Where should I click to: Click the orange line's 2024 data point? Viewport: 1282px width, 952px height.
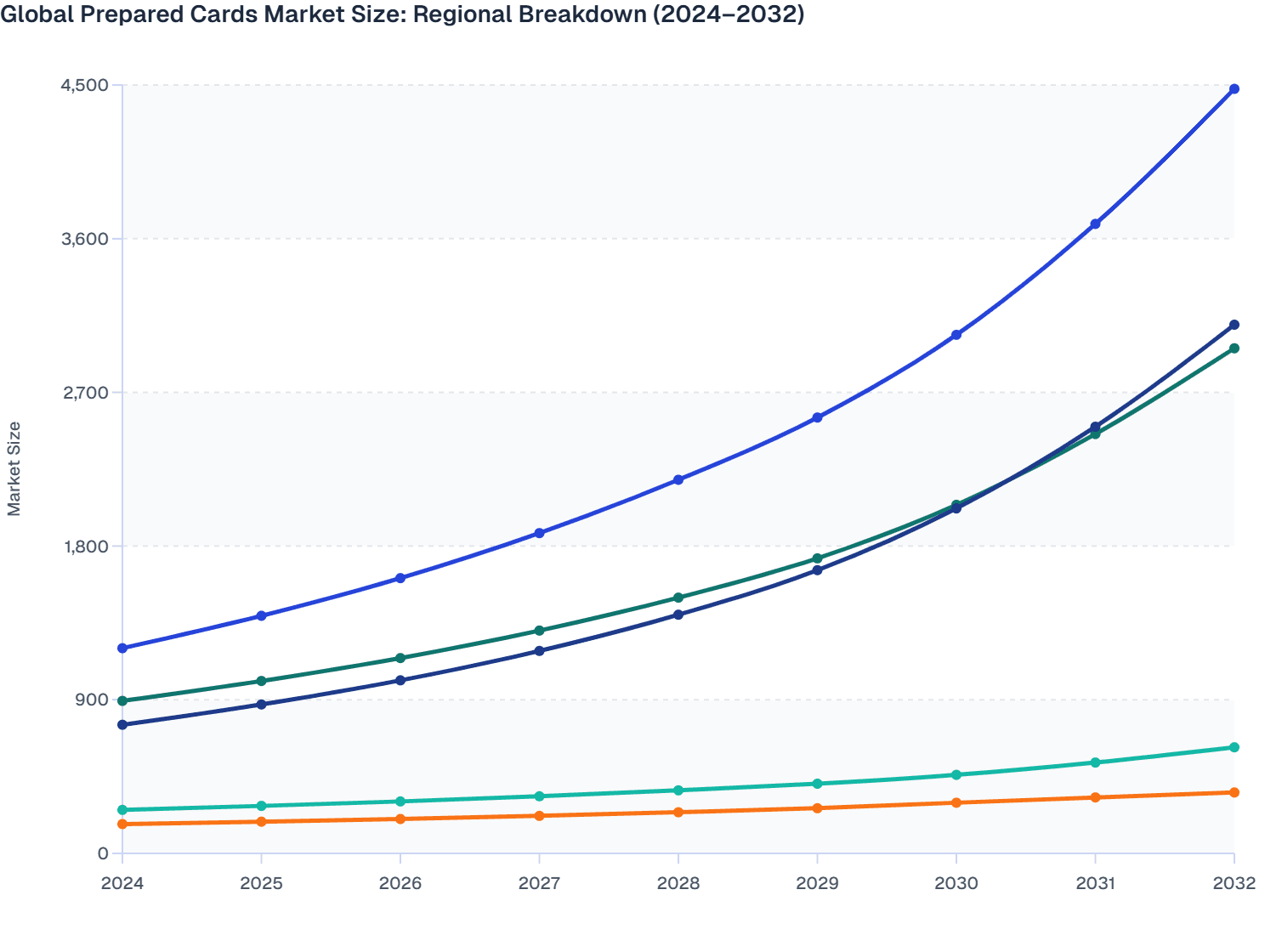pyautogui.click(x=122, y=822)
